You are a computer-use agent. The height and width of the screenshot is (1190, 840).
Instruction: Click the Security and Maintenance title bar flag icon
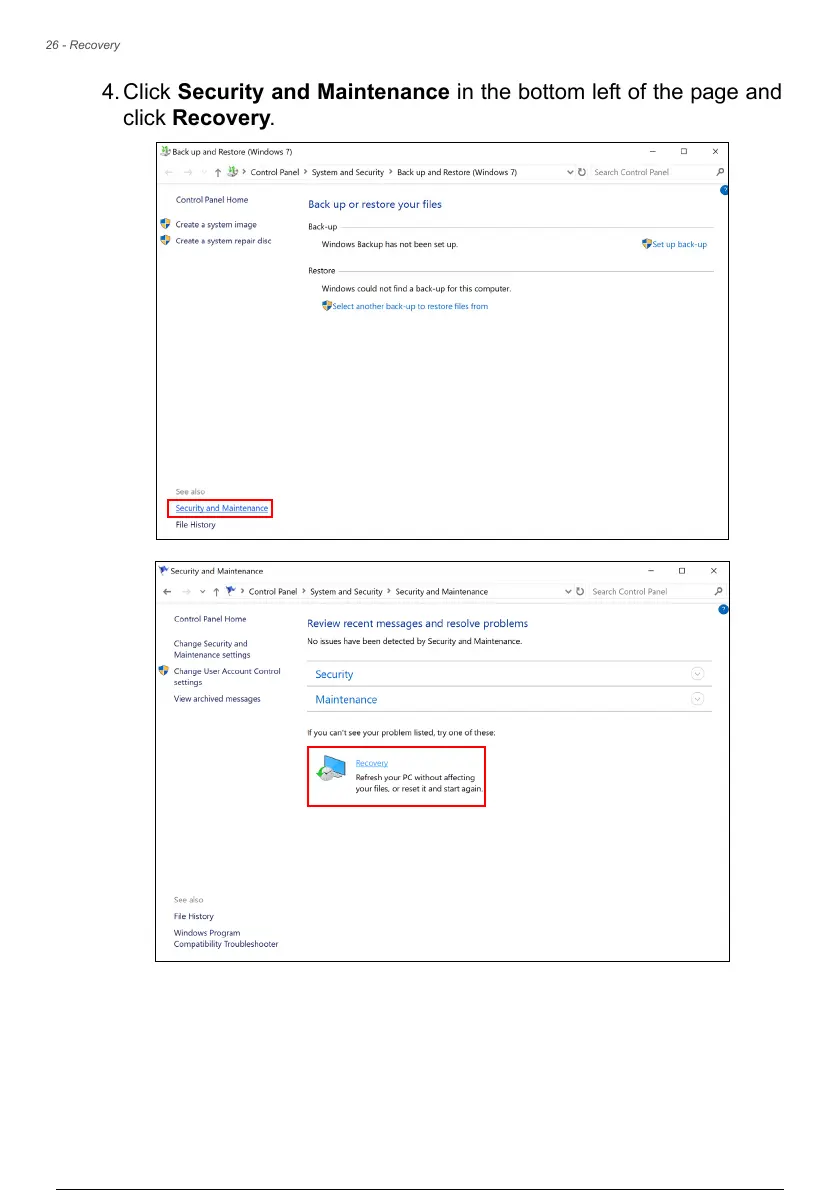(x=163, y=571)
